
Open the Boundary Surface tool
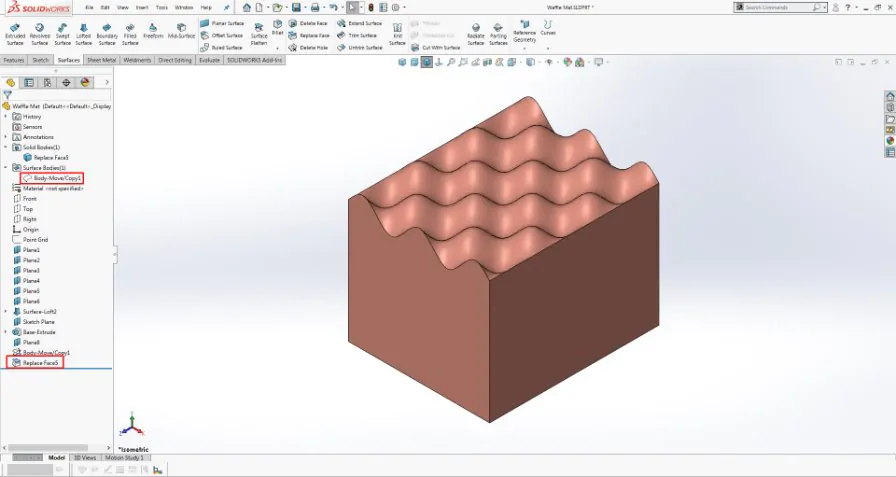[x=107, y=34]
